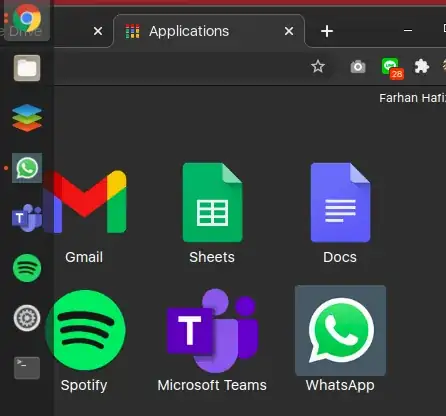
Task: Minimize the Chrome browser window
Action: click(408, 31)
